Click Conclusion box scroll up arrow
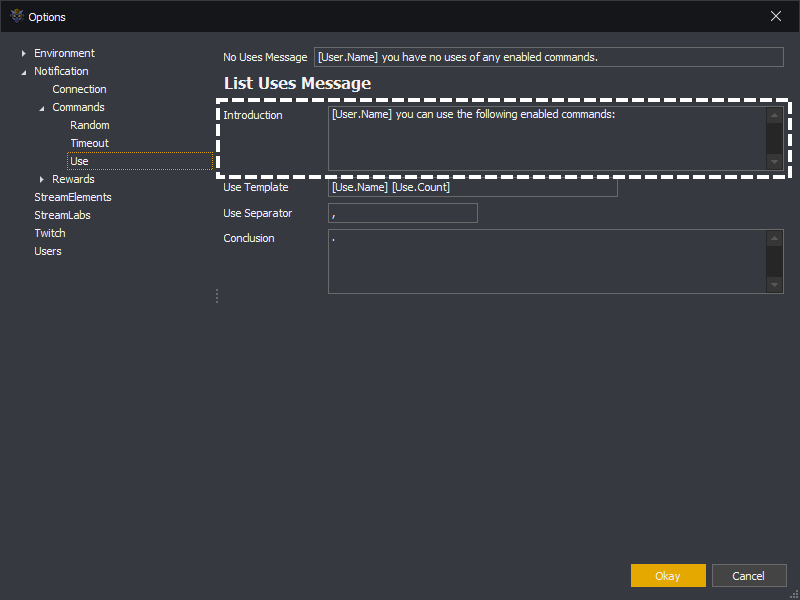The image size is (800, 600). coord(774,238)
